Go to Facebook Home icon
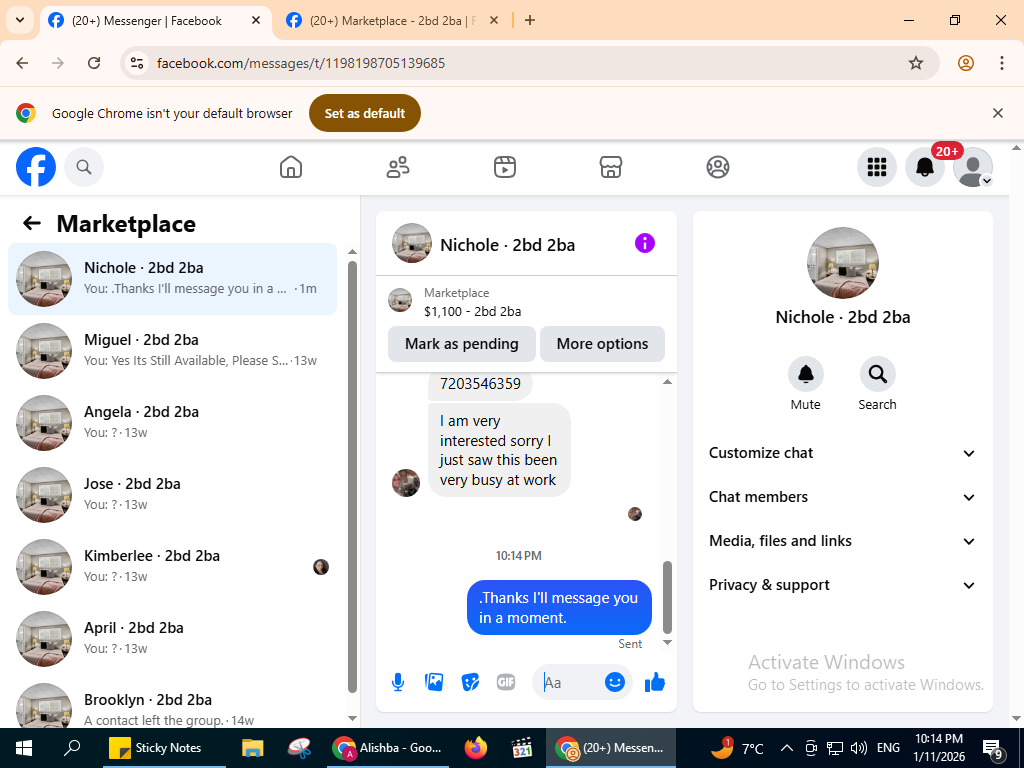 click(x=291, y=167)
